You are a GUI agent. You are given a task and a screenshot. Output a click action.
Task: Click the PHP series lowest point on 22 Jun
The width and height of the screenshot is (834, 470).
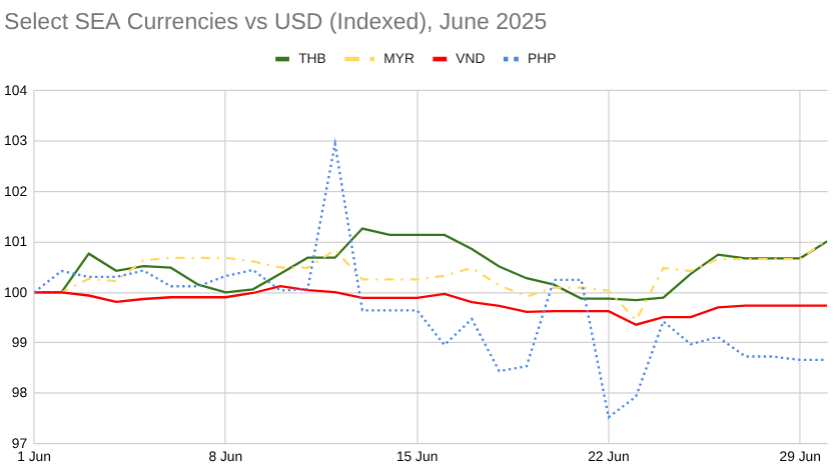pos(608,417)
